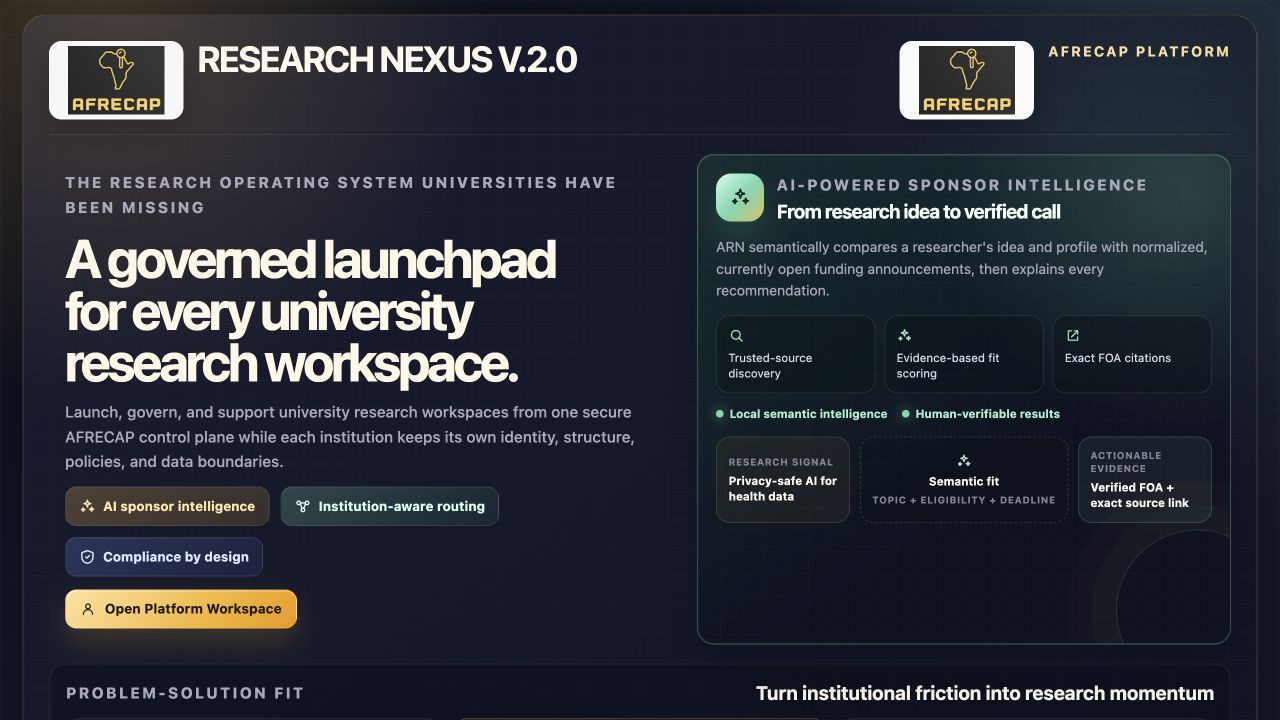Image resolution: width=1280 pixels, height=720 pixels.
Task: Click the search icon above Trusted-source discovery
Action: [737, 336]
